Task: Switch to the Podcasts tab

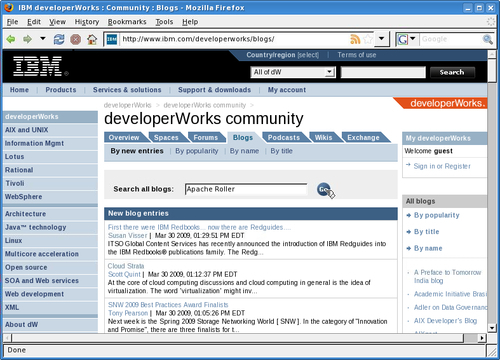Action: (x=284, y=138)
